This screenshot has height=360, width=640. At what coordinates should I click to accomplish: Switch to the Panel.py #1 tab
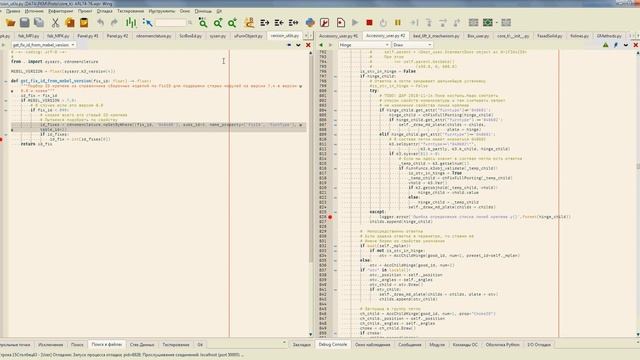click(88, 36)
